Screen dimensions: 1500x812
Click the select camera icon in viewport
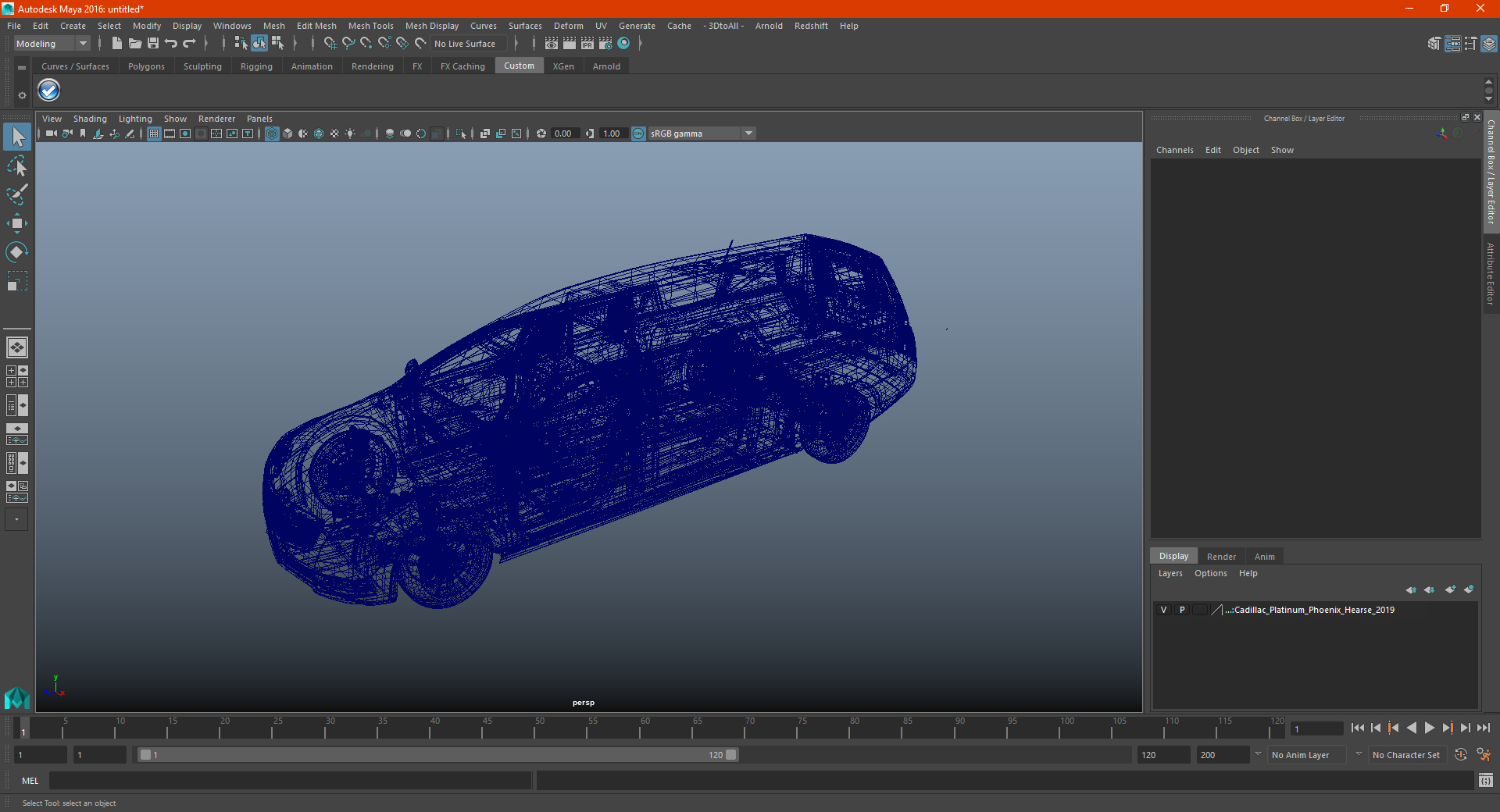[x=51, y=134]
